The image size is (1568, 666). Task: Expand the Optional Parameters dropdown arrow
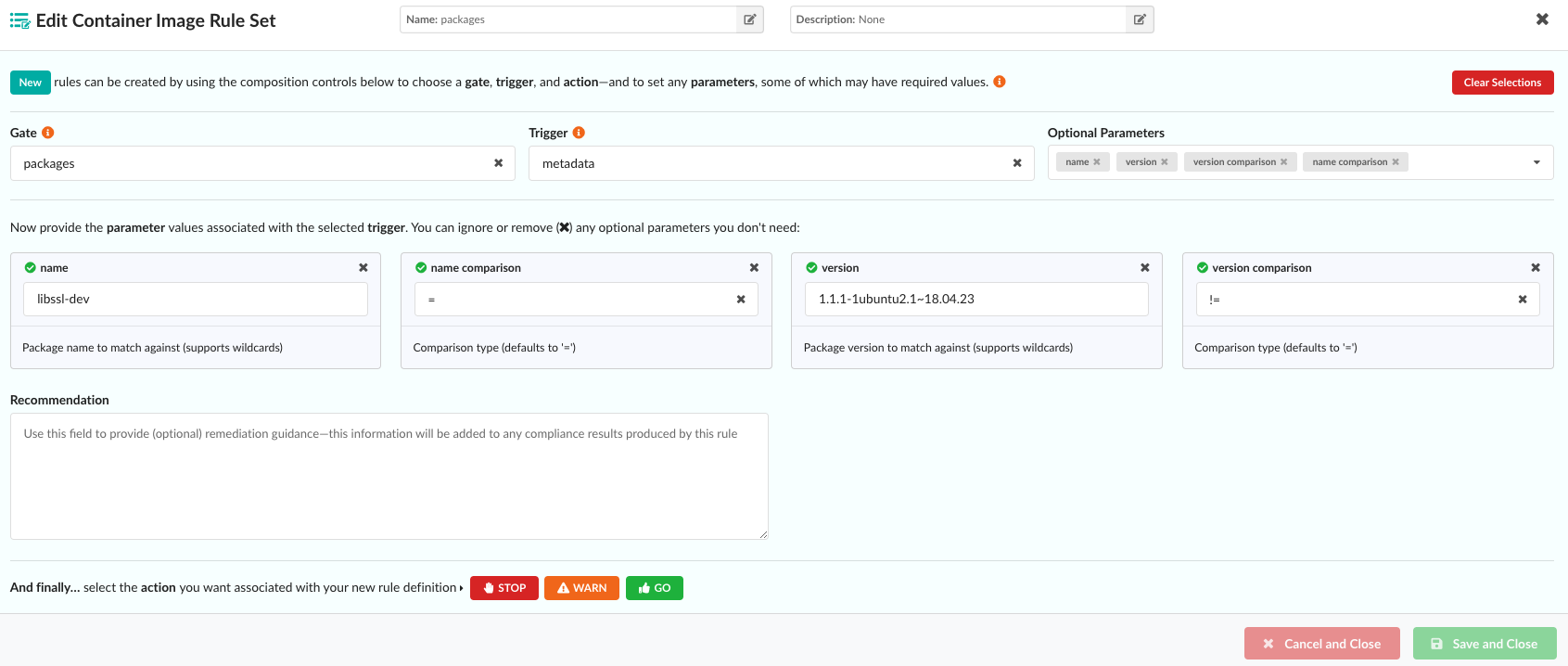point(1536,162)
